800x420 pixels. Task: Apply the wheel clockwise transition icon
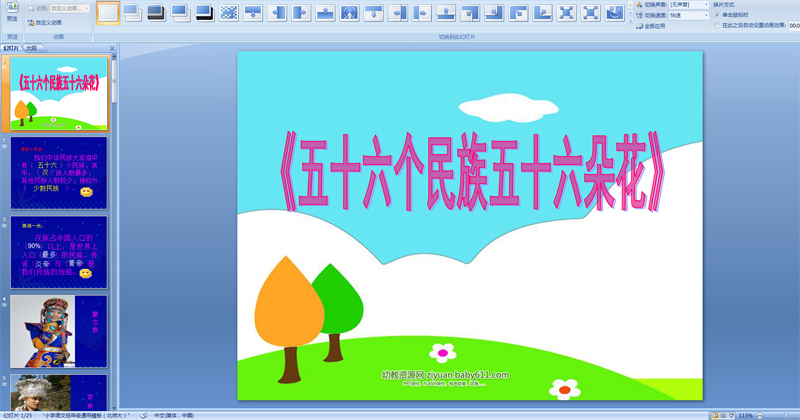[615, 12]
